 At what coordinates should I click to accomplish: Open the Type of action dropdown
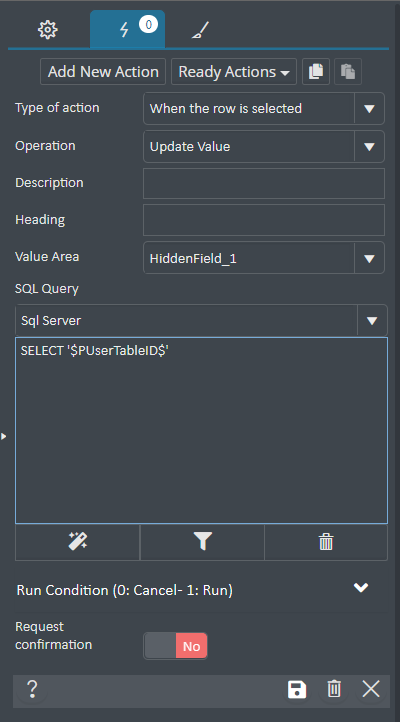(x=264, y=109)
